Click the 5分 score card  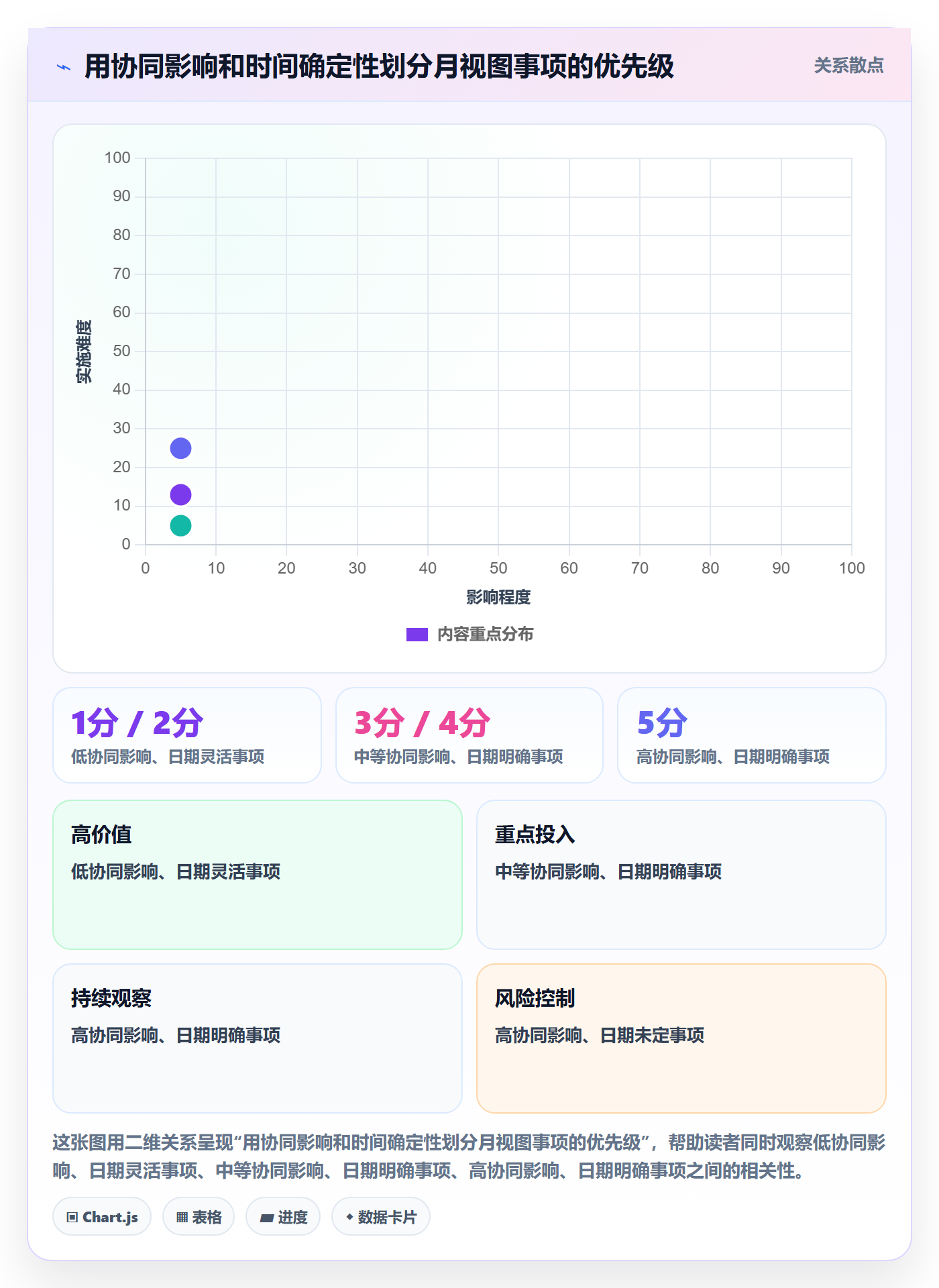752,735
